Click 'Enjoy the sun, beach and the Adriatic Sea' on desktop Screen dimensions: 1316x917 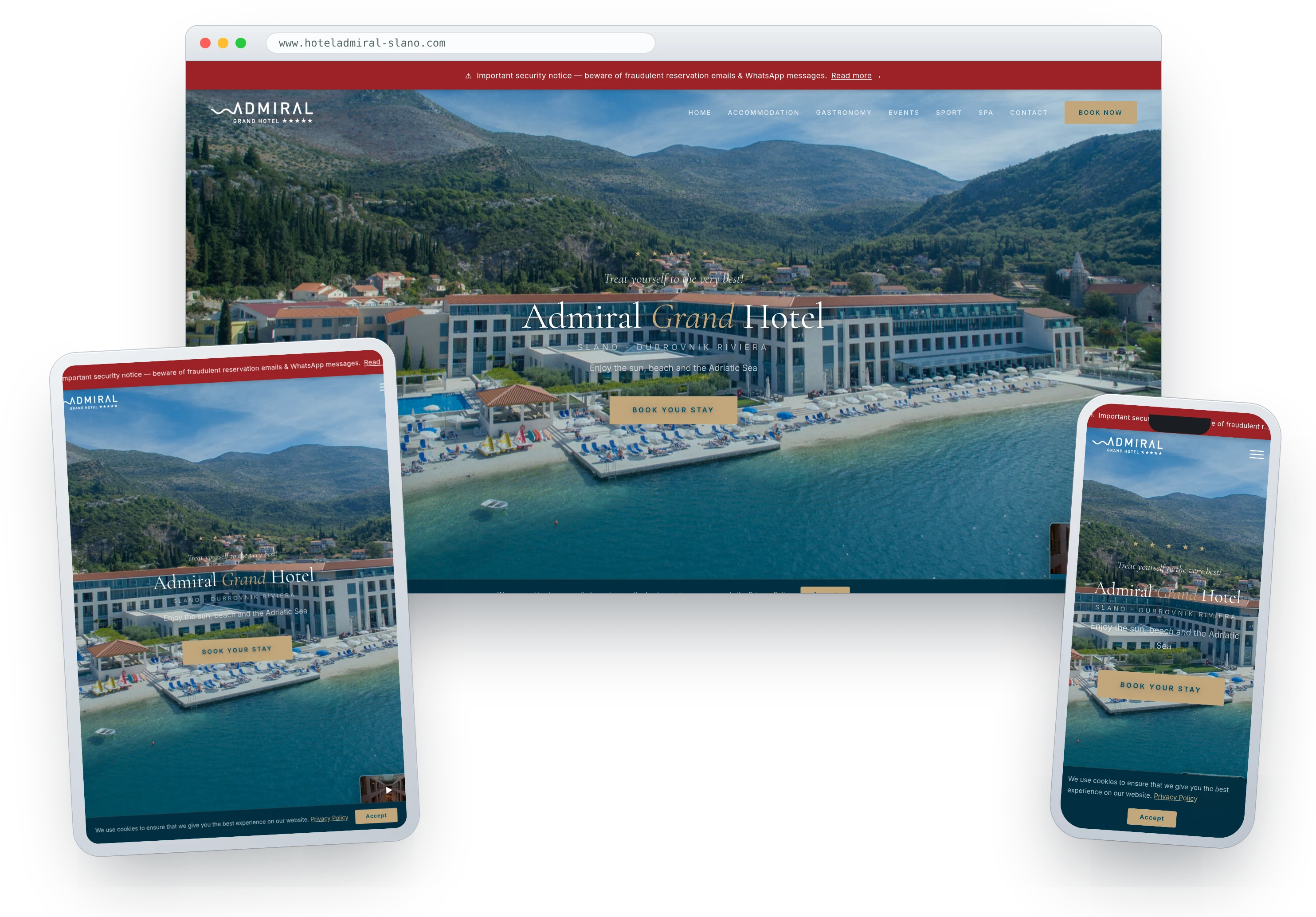[674, 368]
